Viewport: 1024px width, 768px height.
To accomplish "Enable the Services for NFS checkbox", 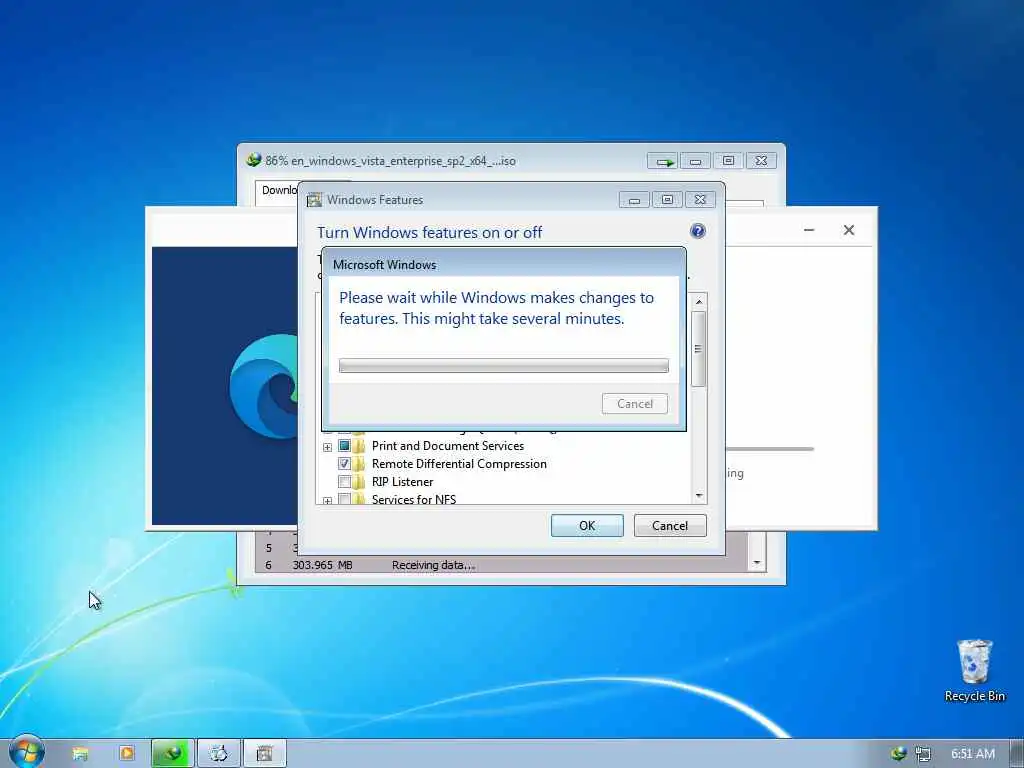I will 344,500.
